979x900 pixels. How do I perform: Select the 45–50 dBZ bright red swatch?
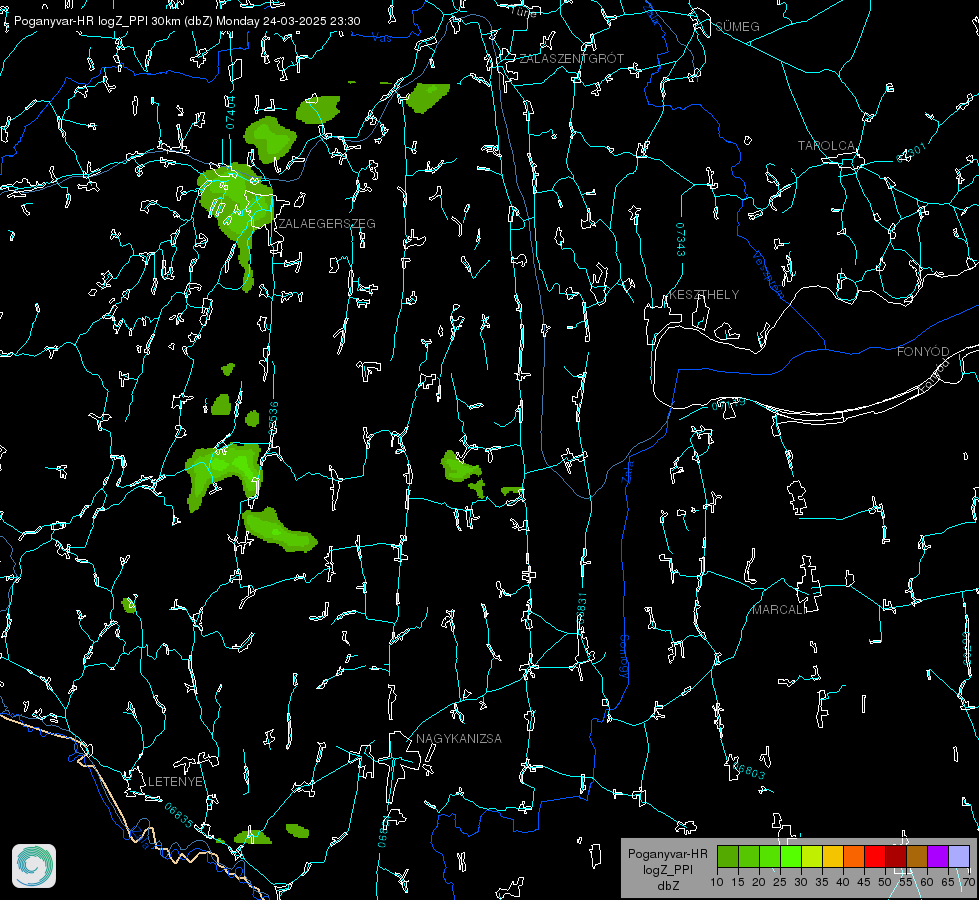875,856
